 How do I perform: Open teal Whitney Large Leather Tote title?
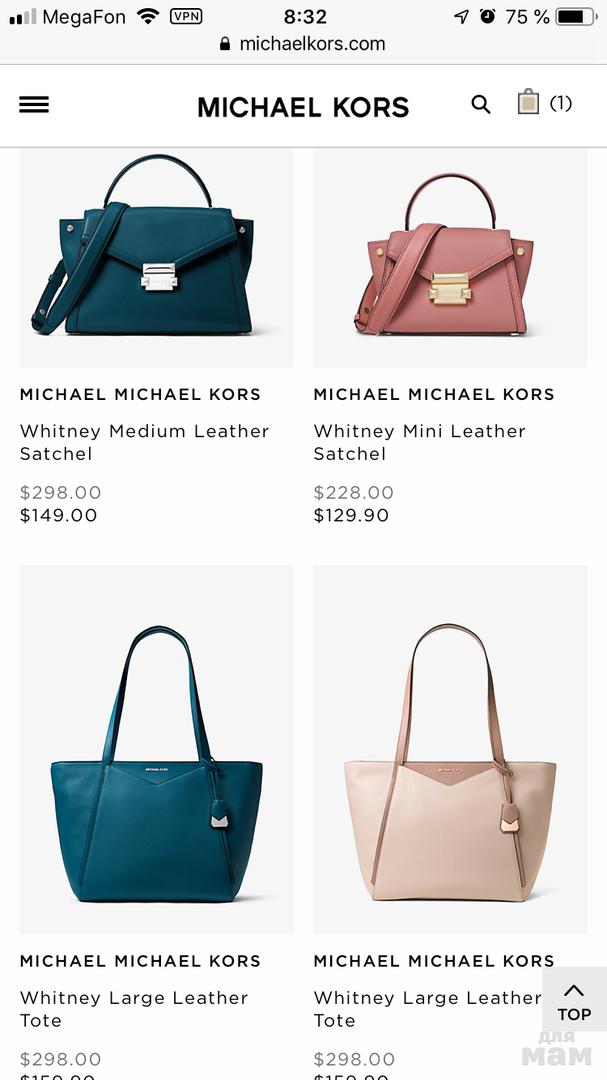point(134,1009)
